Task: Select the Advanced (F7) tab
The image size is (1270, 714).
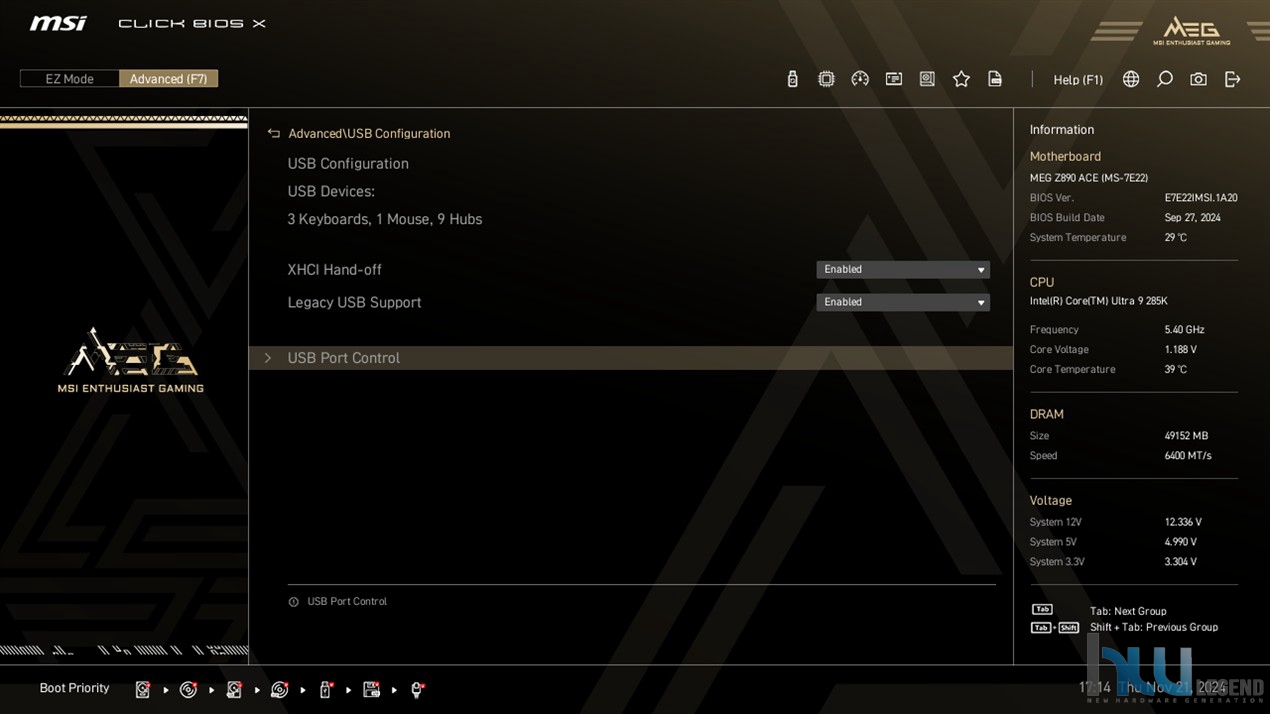Action: click(x=168, y=79)
